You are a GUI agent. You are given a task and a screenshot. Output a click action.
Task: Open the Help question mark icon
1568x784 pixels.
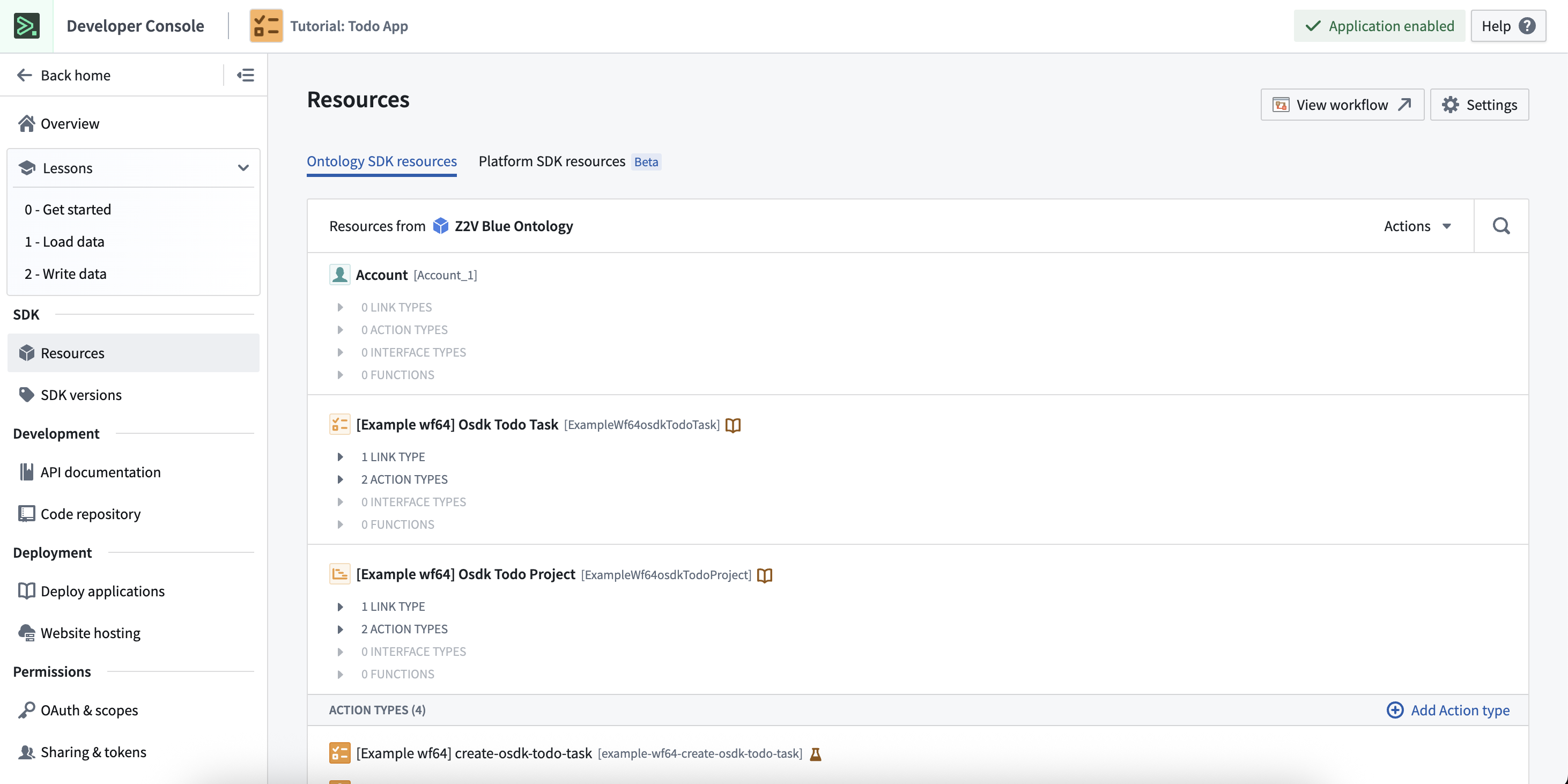(1528, 26)
